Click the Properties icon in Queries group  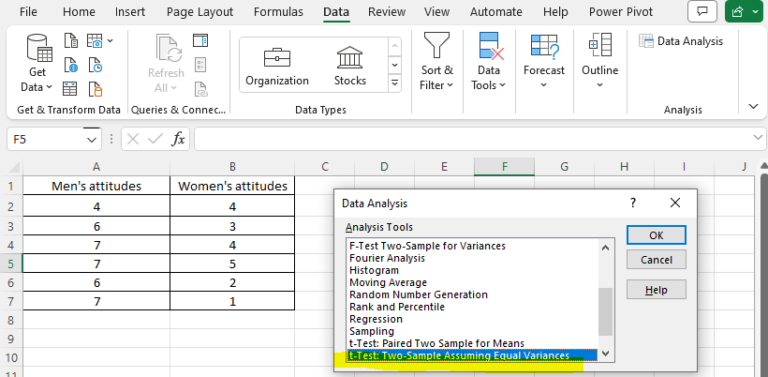(200, 65)
